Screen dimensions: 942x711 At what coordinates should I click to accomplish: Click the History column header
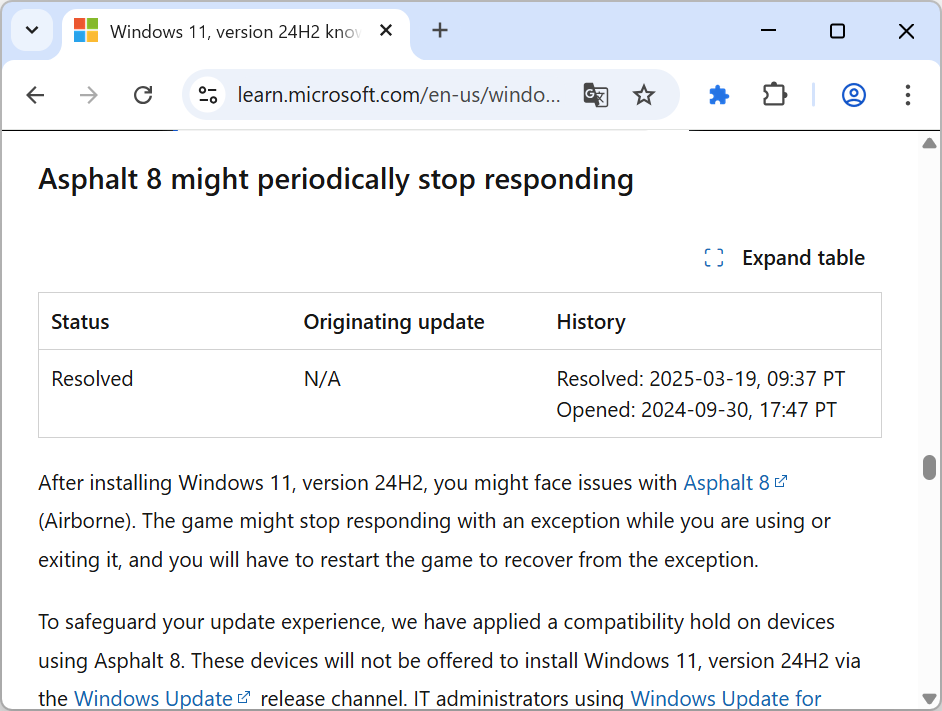click(x=591, y=322)
